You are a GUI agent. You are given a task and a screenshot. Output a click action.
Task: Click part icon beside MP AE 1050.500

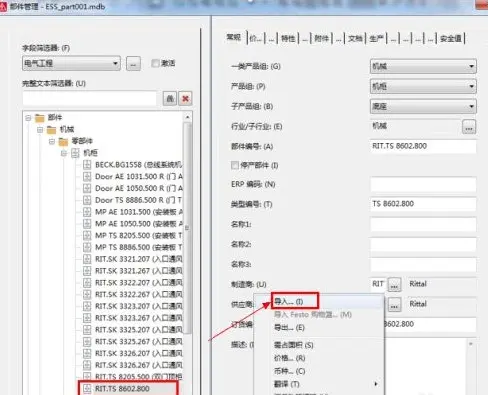click(x=87, y=224)
